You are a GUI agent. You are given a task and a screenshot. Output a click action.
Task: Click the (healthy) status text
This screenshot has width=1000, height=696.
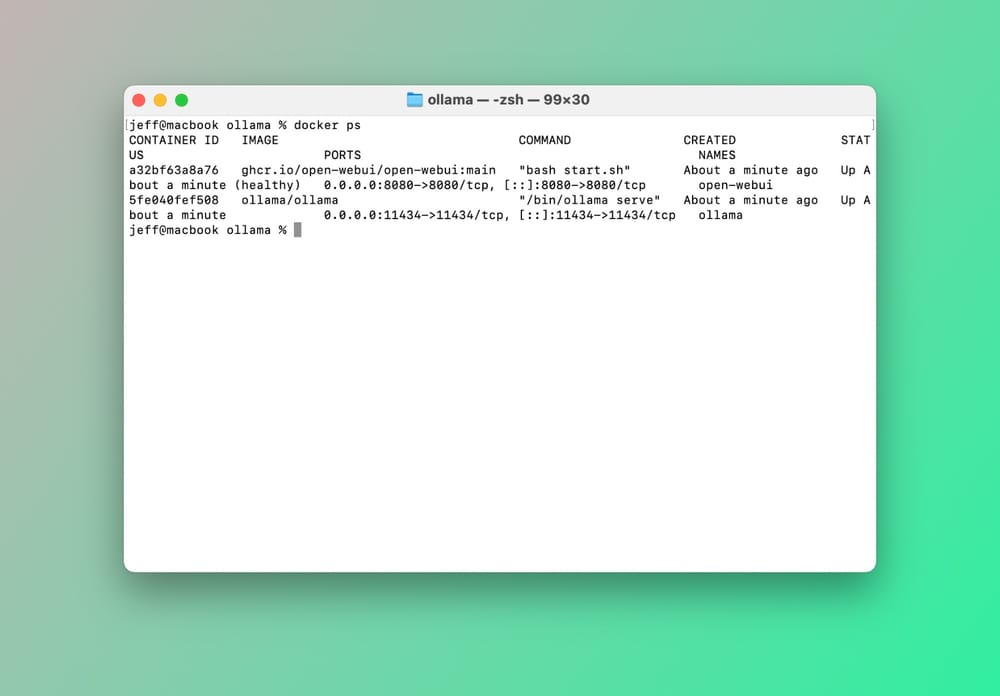point(267,185)
